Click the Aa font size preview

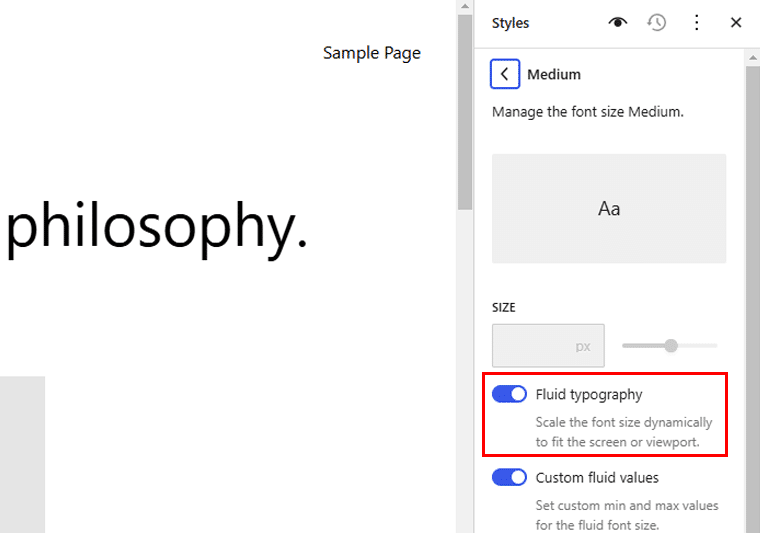click(609, 208)
